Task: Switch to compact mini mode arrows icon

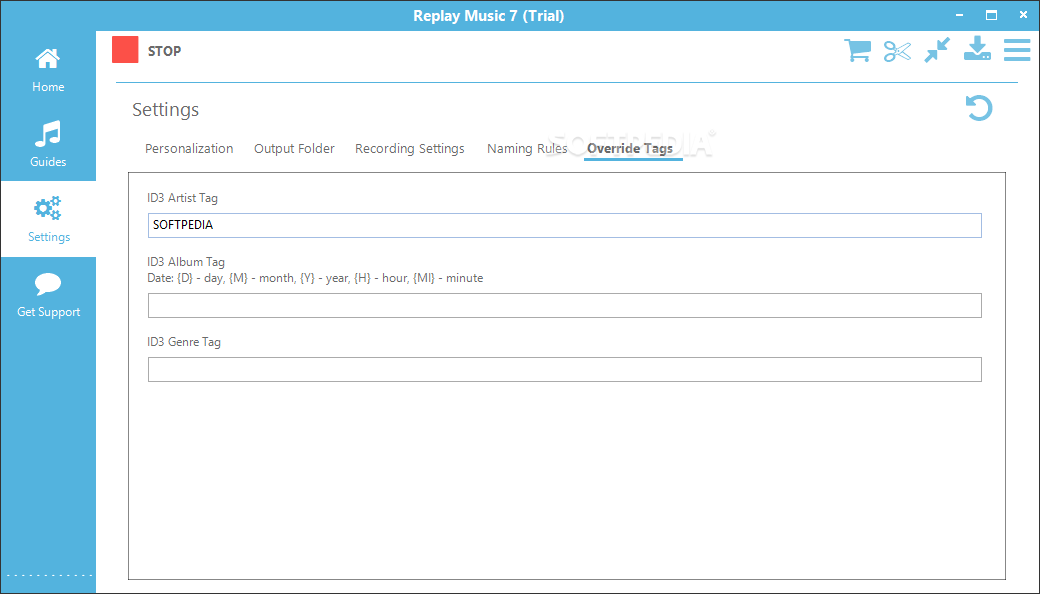Action: 937,50
